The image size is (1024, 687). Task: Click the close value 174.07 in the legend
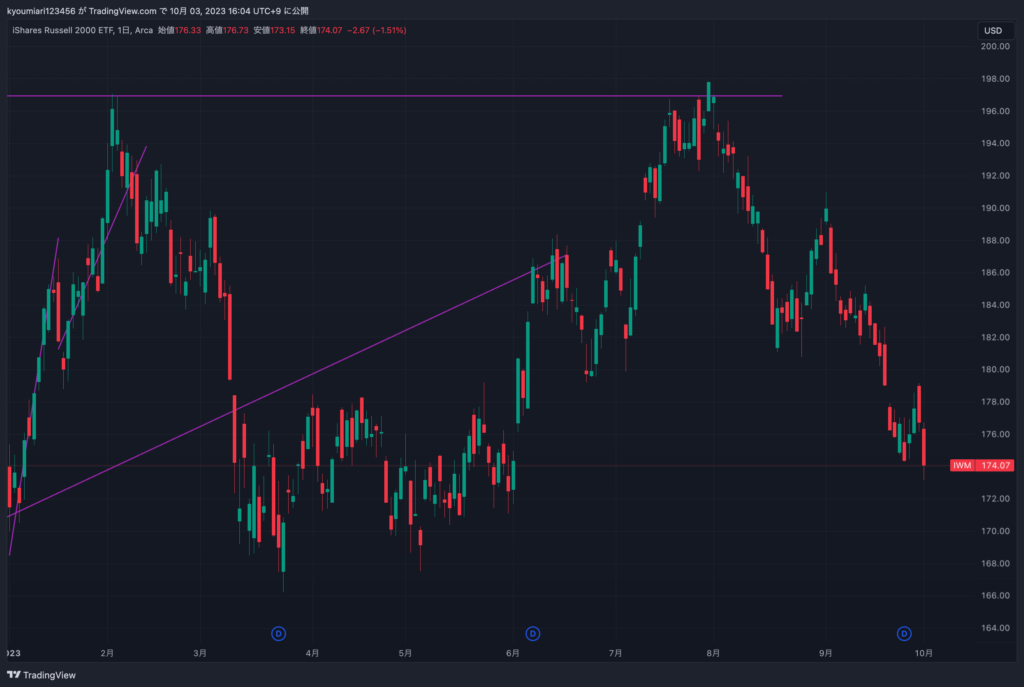[x=330, y=30]
